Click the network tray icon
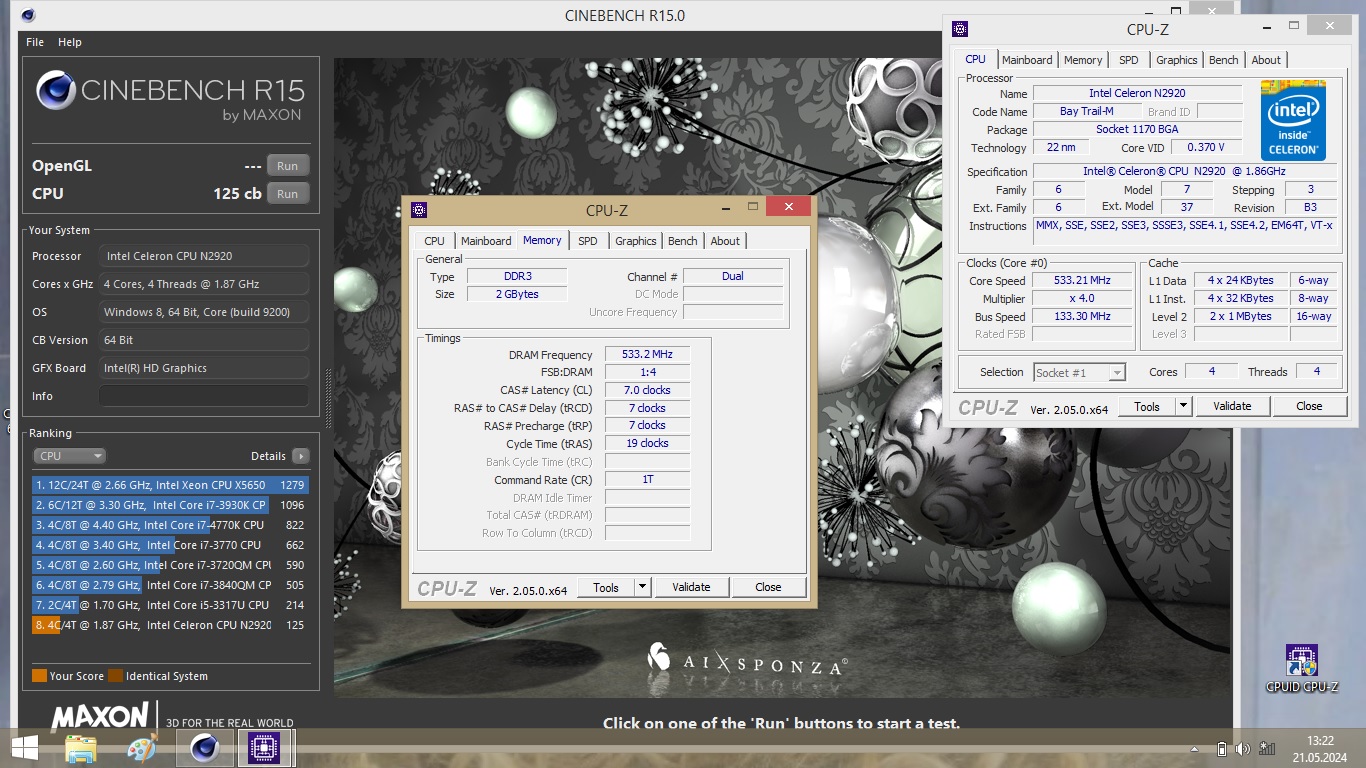 coord(1267,748)
